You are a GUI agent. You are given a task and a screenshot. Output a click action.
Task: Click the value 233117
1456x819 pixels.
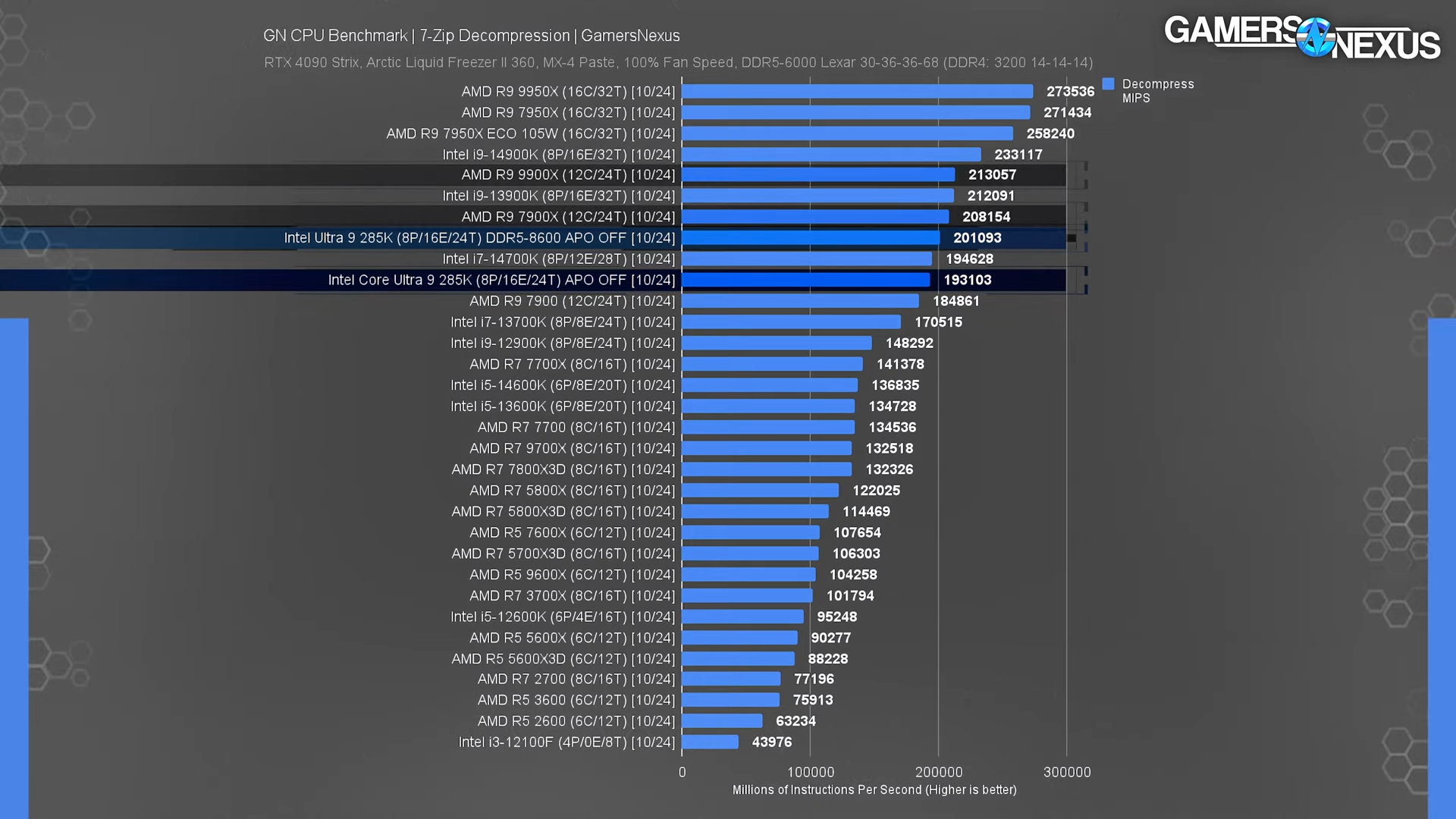(x=1018, y=155)
